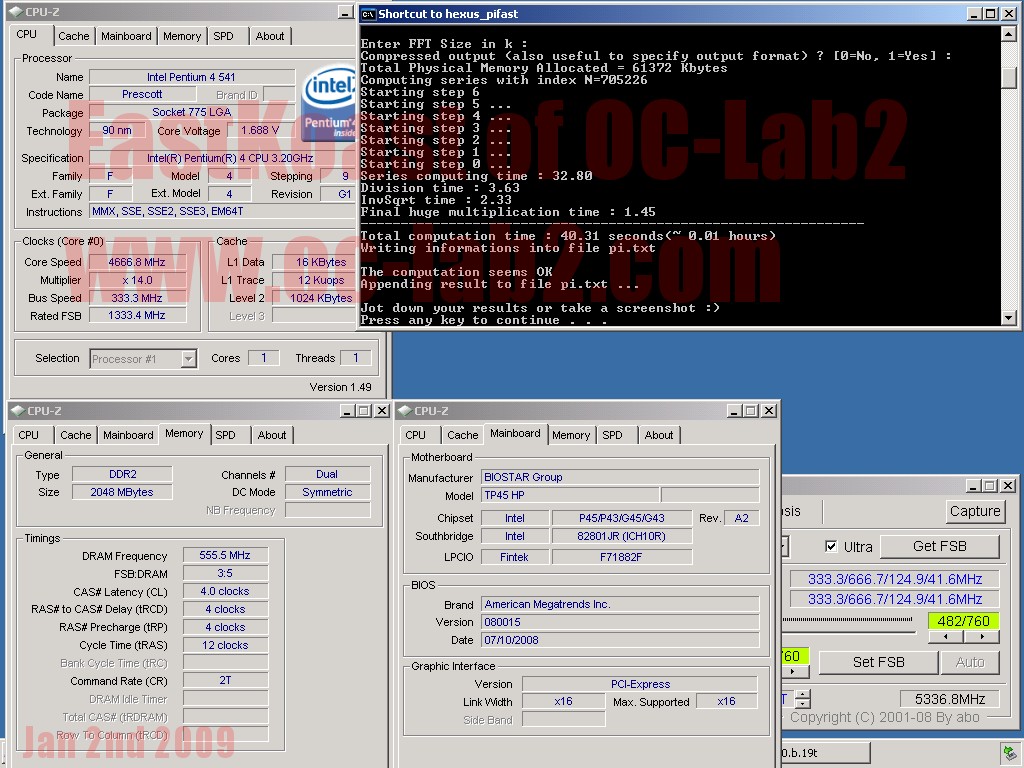Select the CPU tab in the top CPU-Z window

pyautogui.click(x=27, y=35)
